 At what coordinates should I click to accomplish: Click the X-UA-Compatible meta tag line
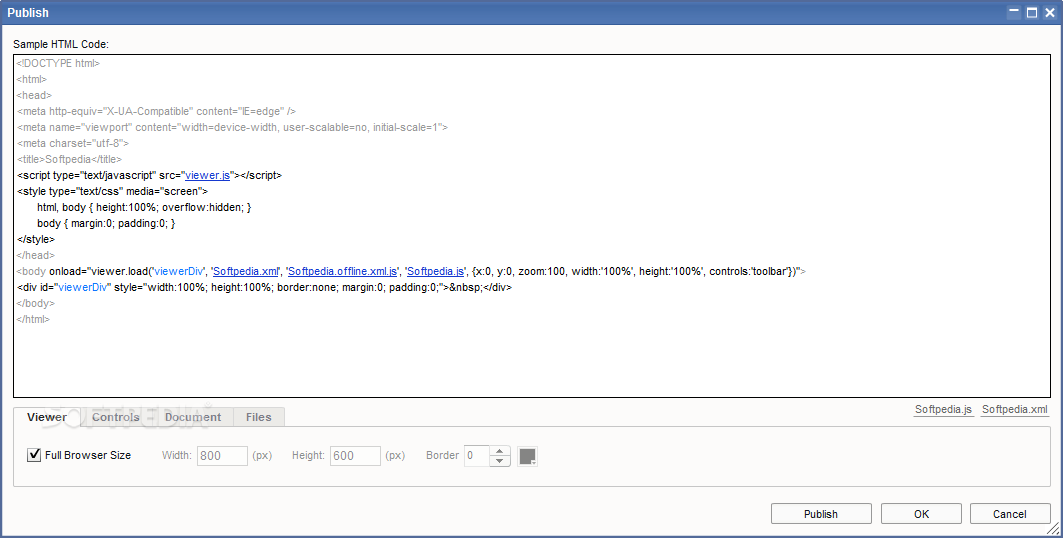click(x=157, y=112)
